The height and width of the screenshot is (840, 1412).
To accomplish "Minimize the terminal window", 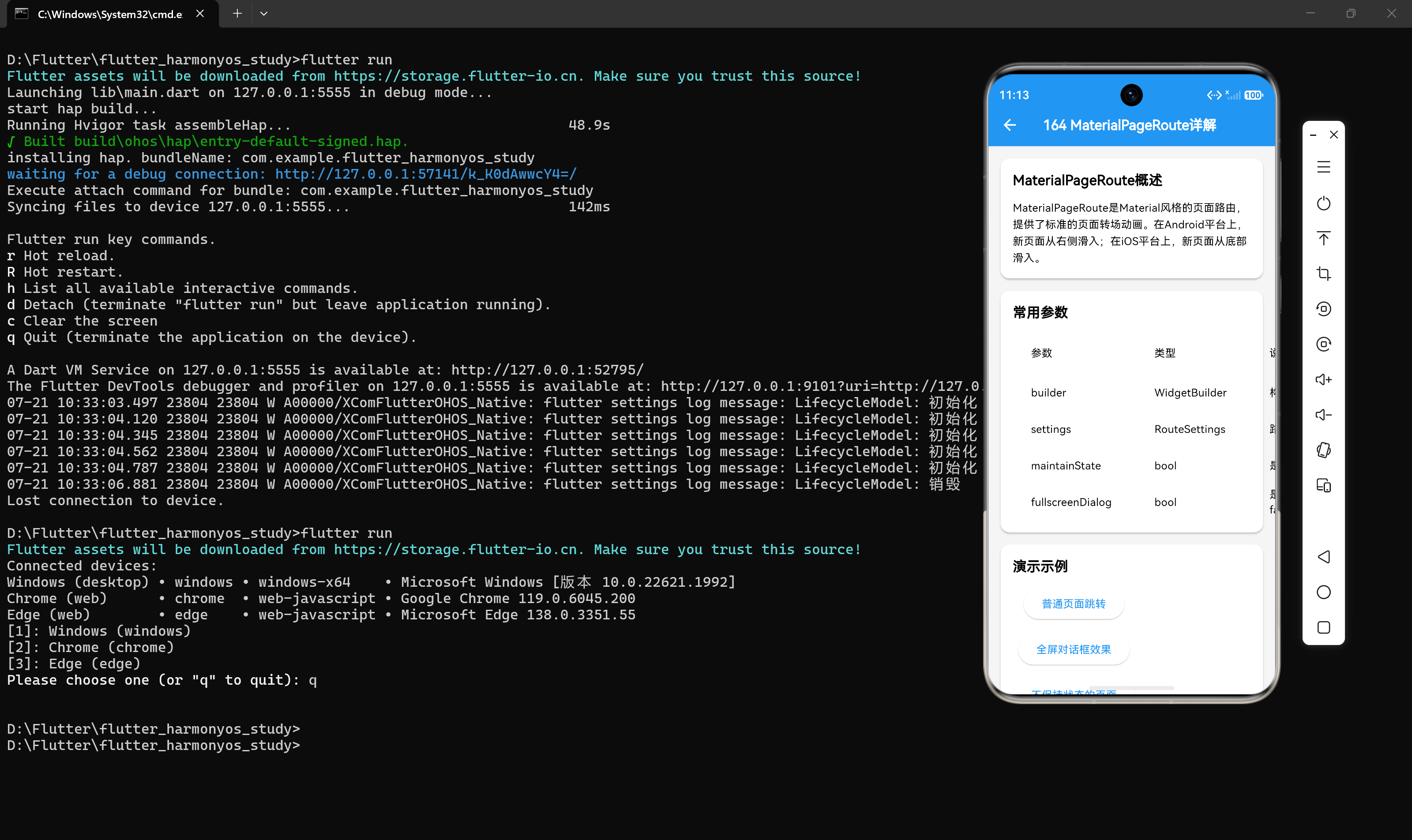I will click(1310, 14).
